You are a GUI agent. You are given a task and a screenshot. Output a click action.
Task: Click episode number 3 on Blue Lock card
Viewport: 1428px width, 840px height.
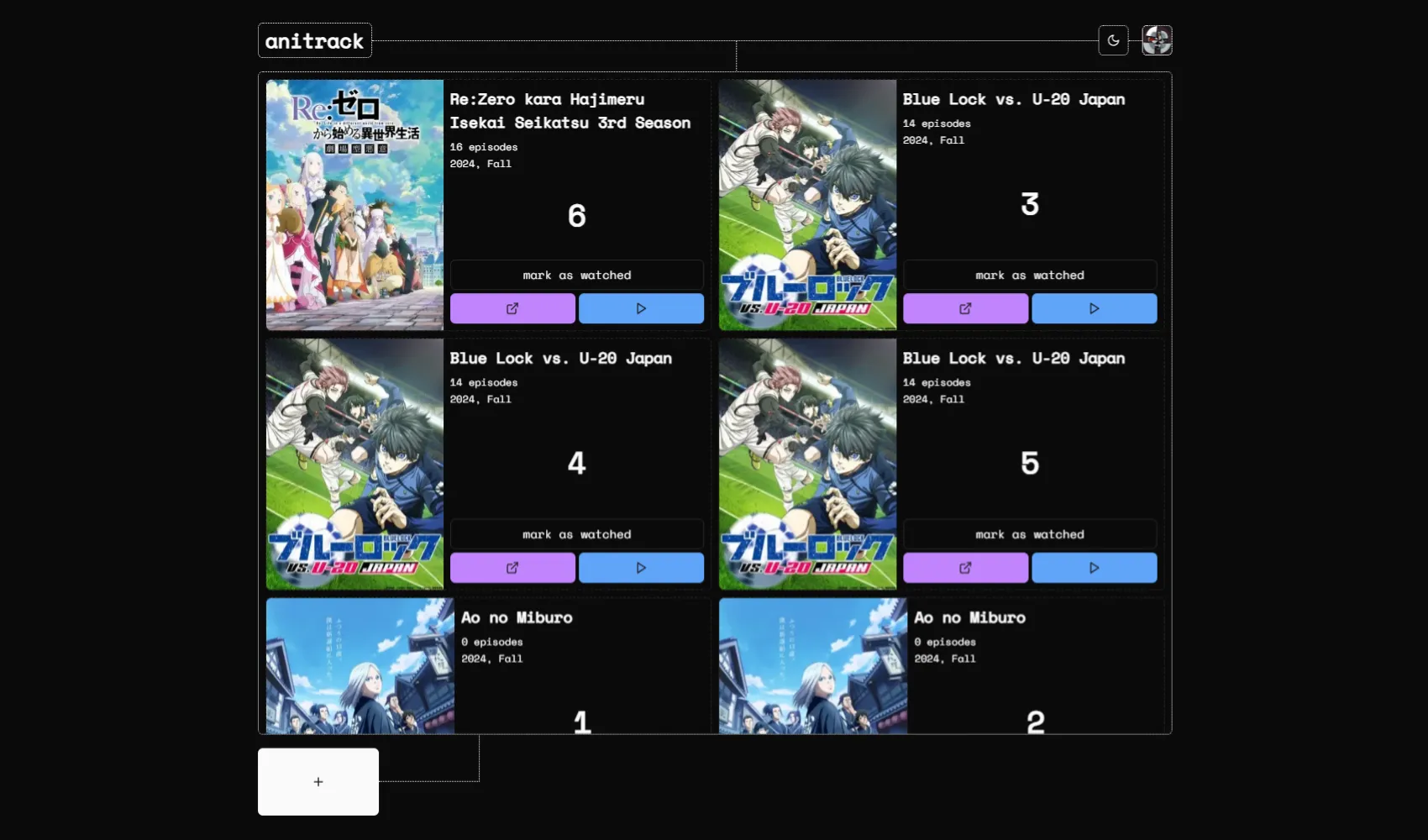click(1030, 204)
